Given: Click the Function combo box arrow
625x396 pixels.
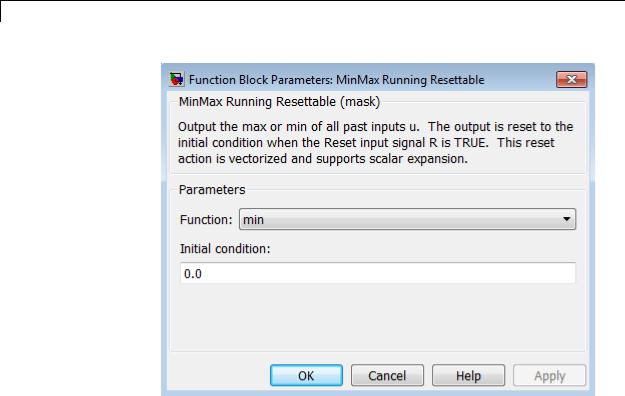Looking at the screenshot, I should tap(566, 219).
